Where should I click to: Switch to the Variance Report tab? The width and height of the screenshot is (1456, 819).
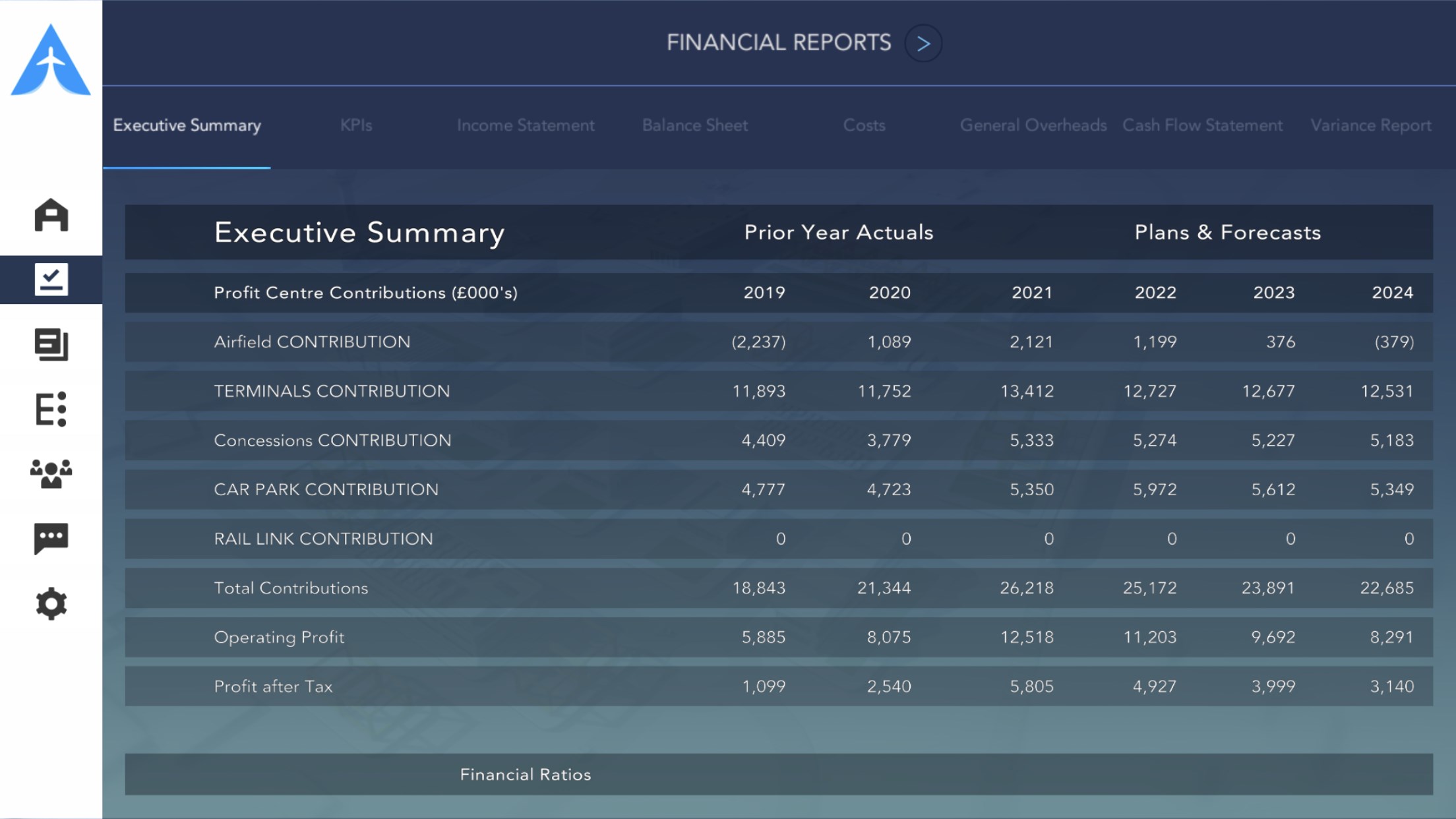(1371, 125)
